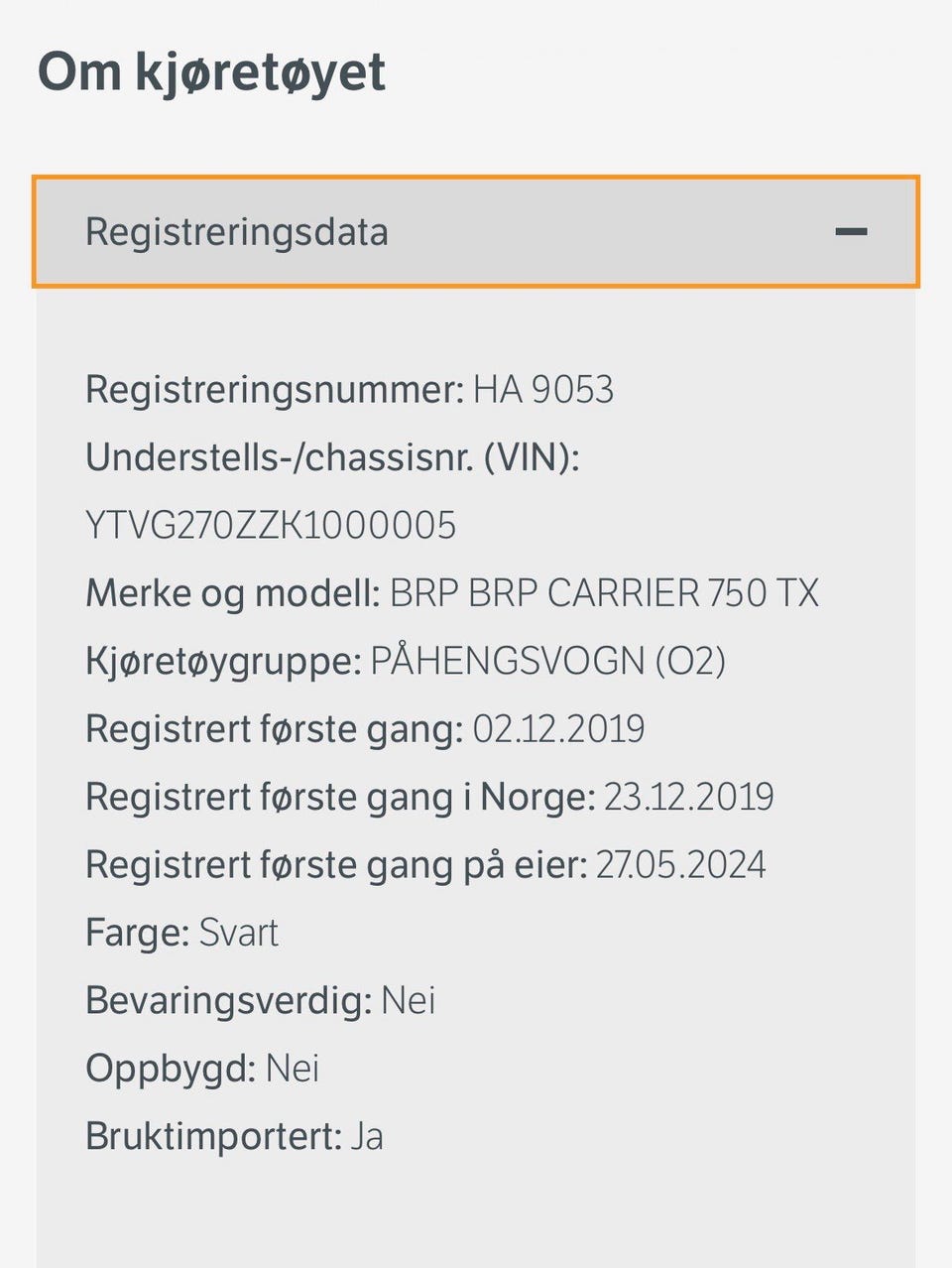The height and width of the screenshot is (1268, 952).
Task: Collapse Registreringsdata using the minus icon
Action: pyautogui.click(x=851, y=232)
